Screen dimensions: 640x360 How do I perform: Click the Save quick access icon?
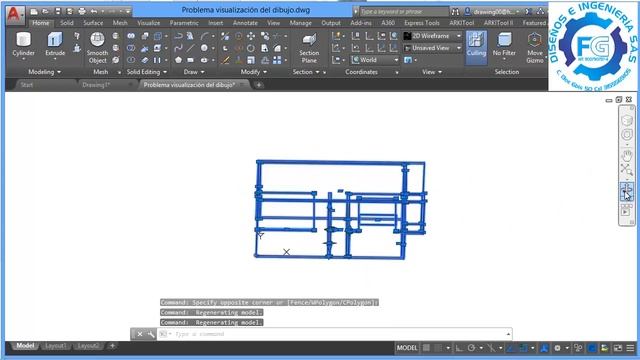[x=58, y=11]
